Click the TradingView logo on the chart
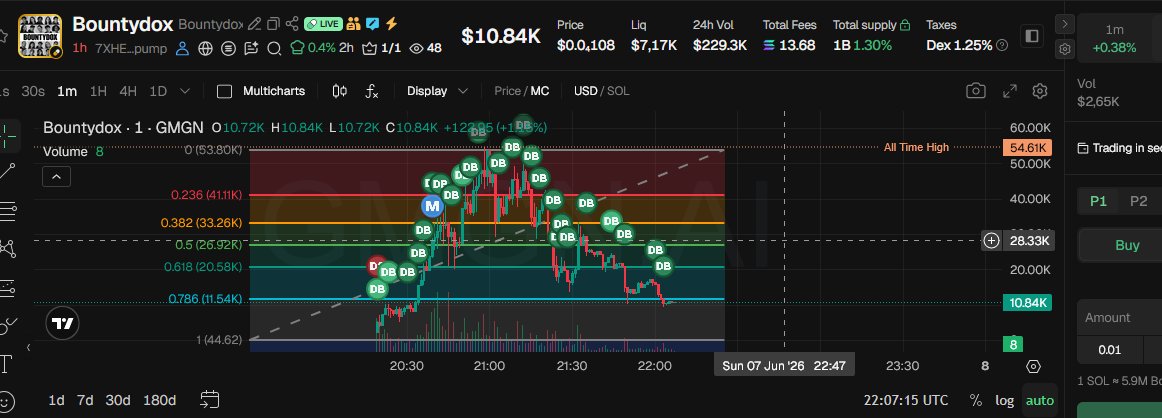Viewport: 1162px width, 418px height. coord(62,322)
